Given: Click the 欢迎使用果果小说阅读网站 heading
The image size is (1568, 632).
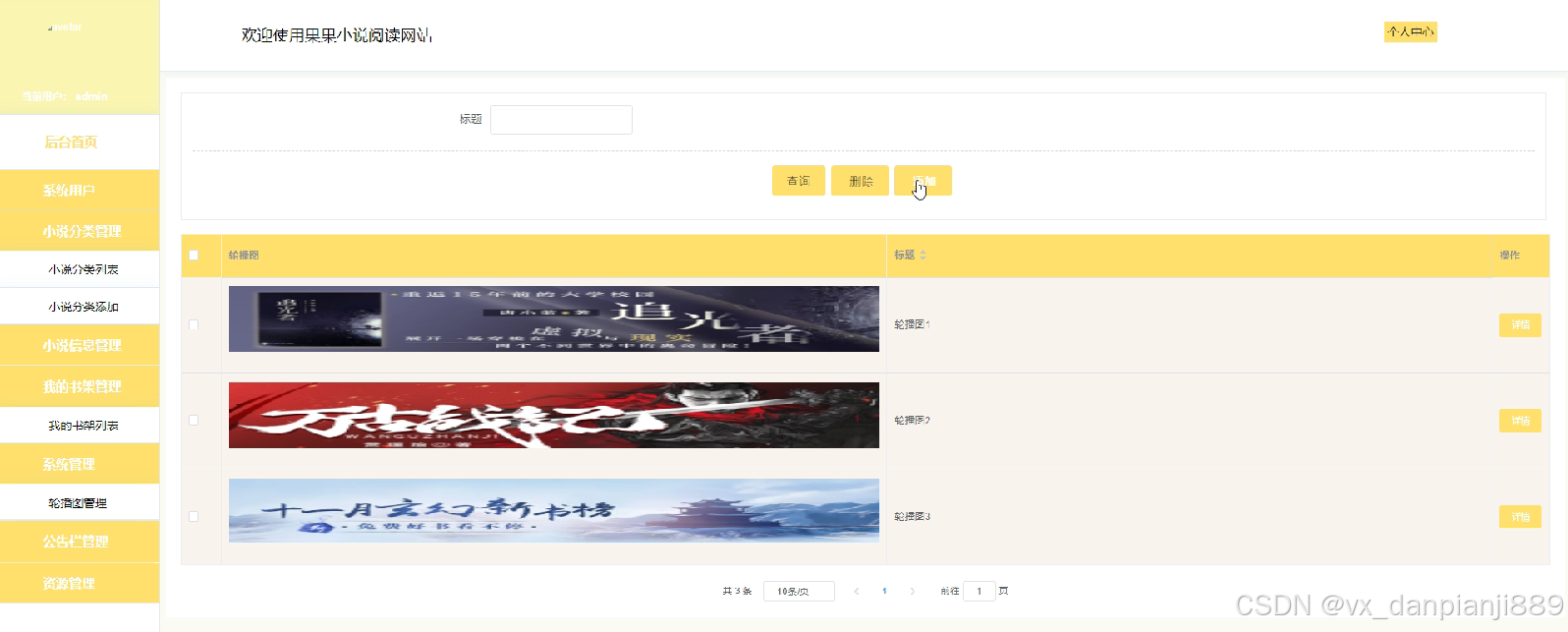Looking at the screenshot, I should [x=337, y=34].
